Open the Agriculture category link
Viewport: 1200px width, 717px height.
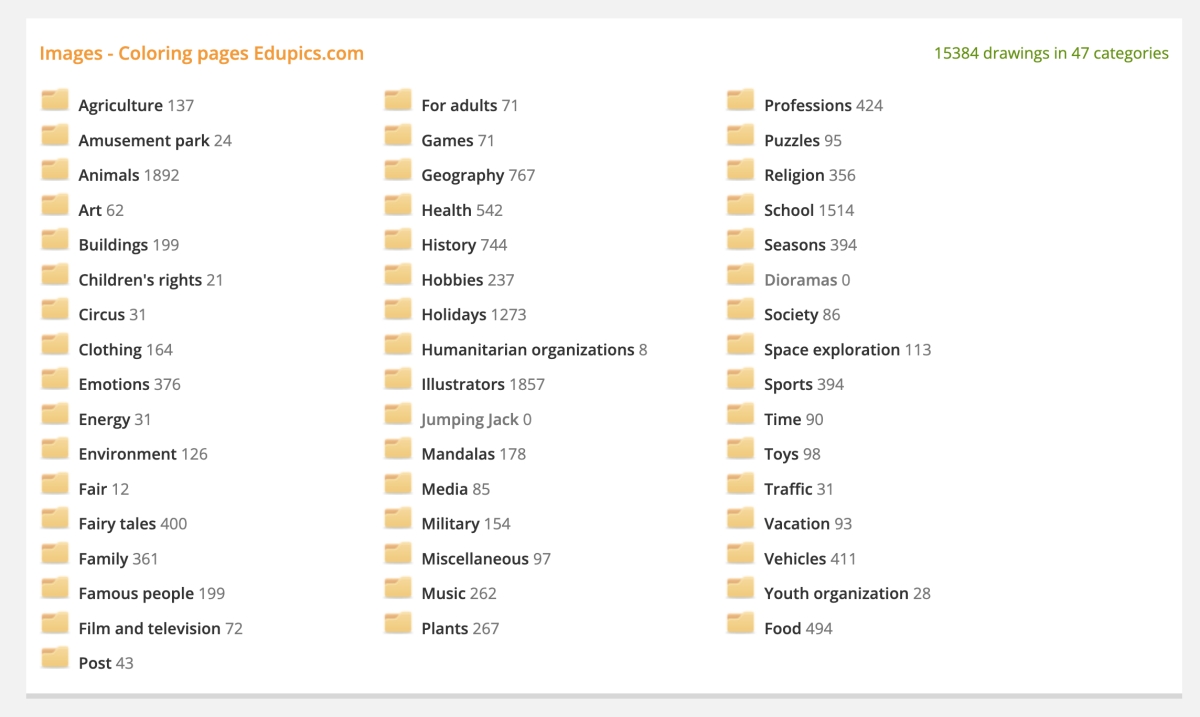pos(120,105)
